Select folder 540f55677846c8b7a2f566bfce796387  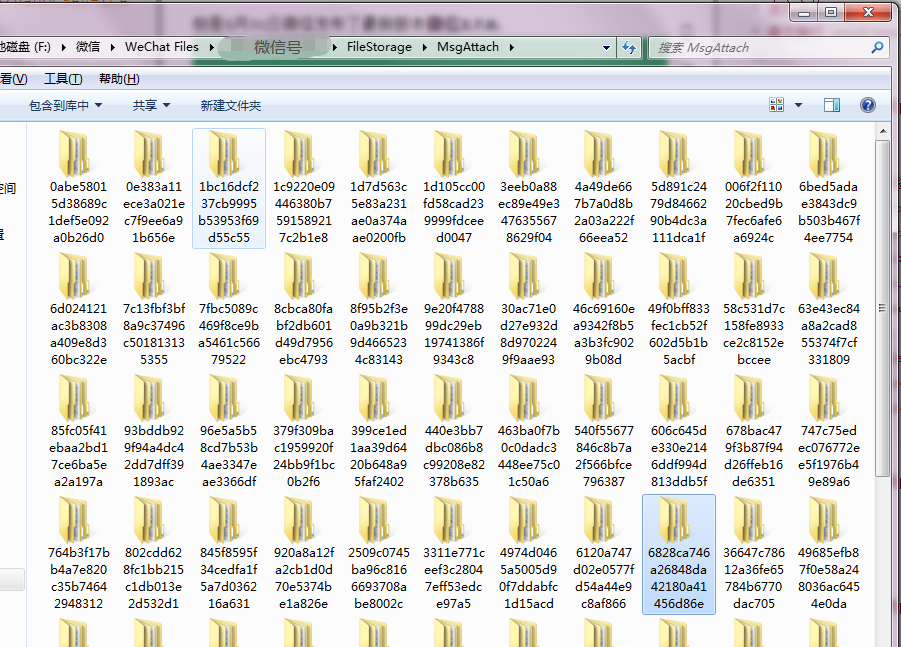tap(603, 432)
